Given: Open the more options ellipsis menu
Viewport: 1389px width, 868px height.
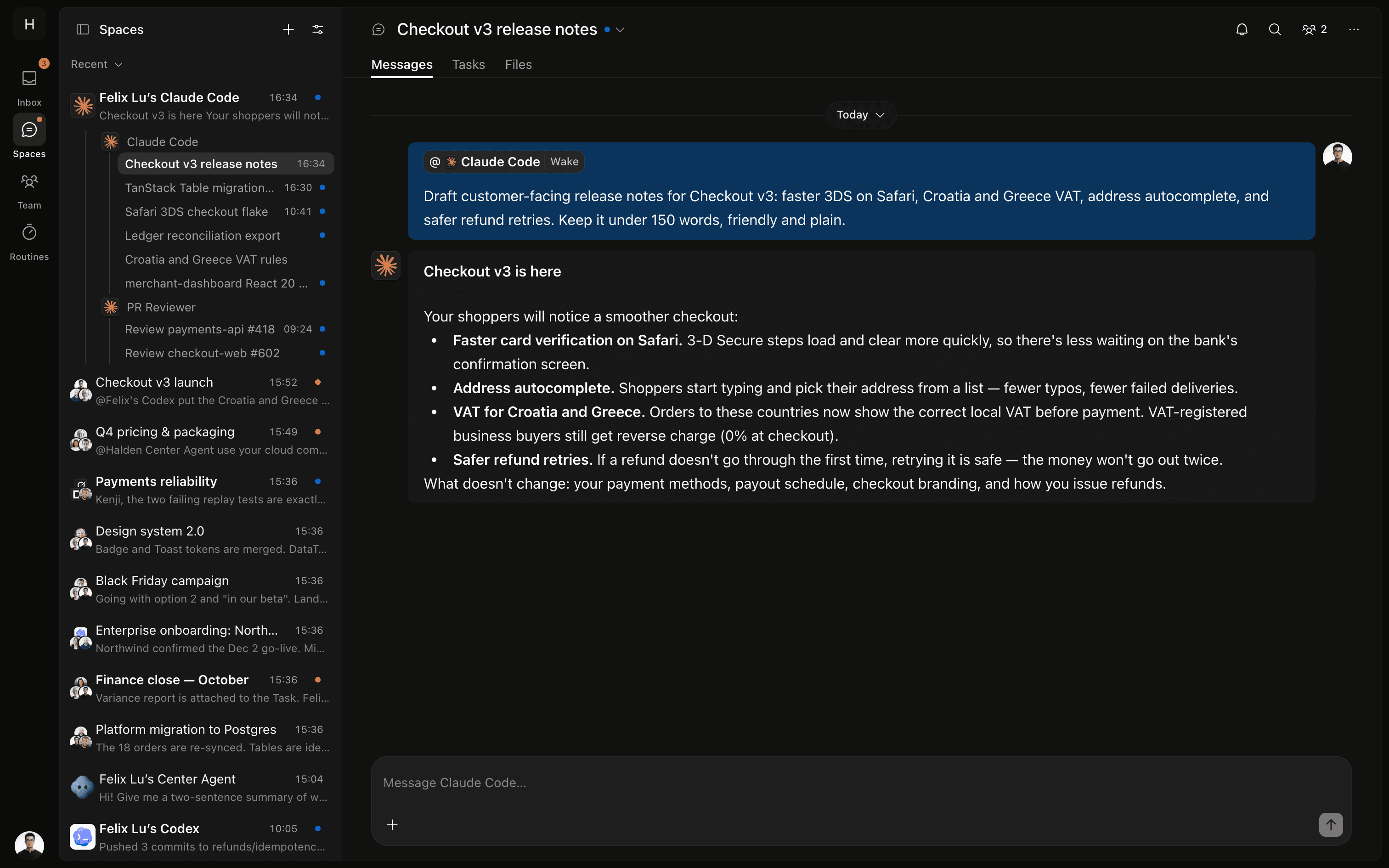Looking at the screenshot, I should pyautogui.click(x=1354, y=29).
